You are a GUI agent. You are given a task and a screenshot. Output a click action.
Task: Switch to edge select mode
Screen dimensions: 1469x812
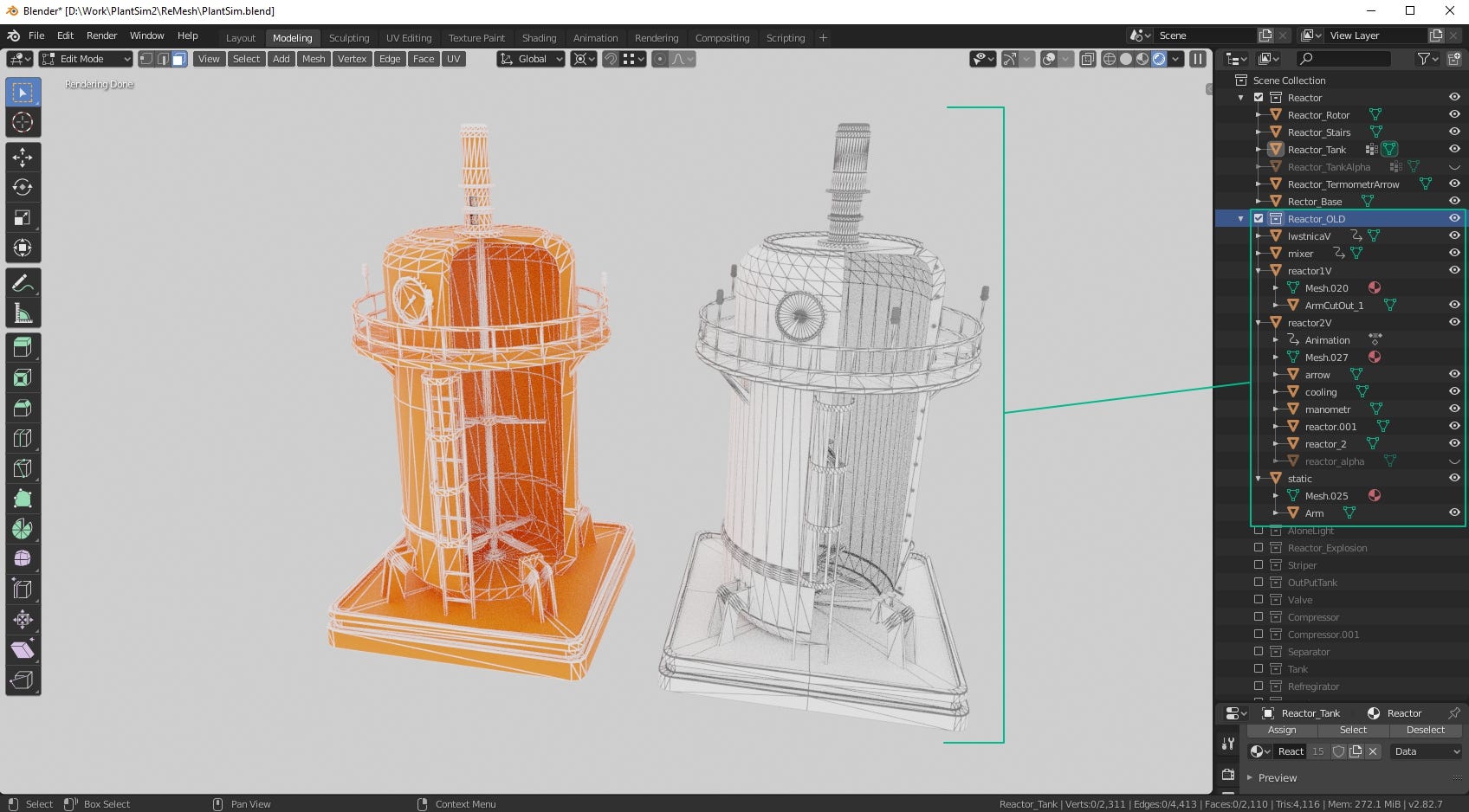point(163,59)
